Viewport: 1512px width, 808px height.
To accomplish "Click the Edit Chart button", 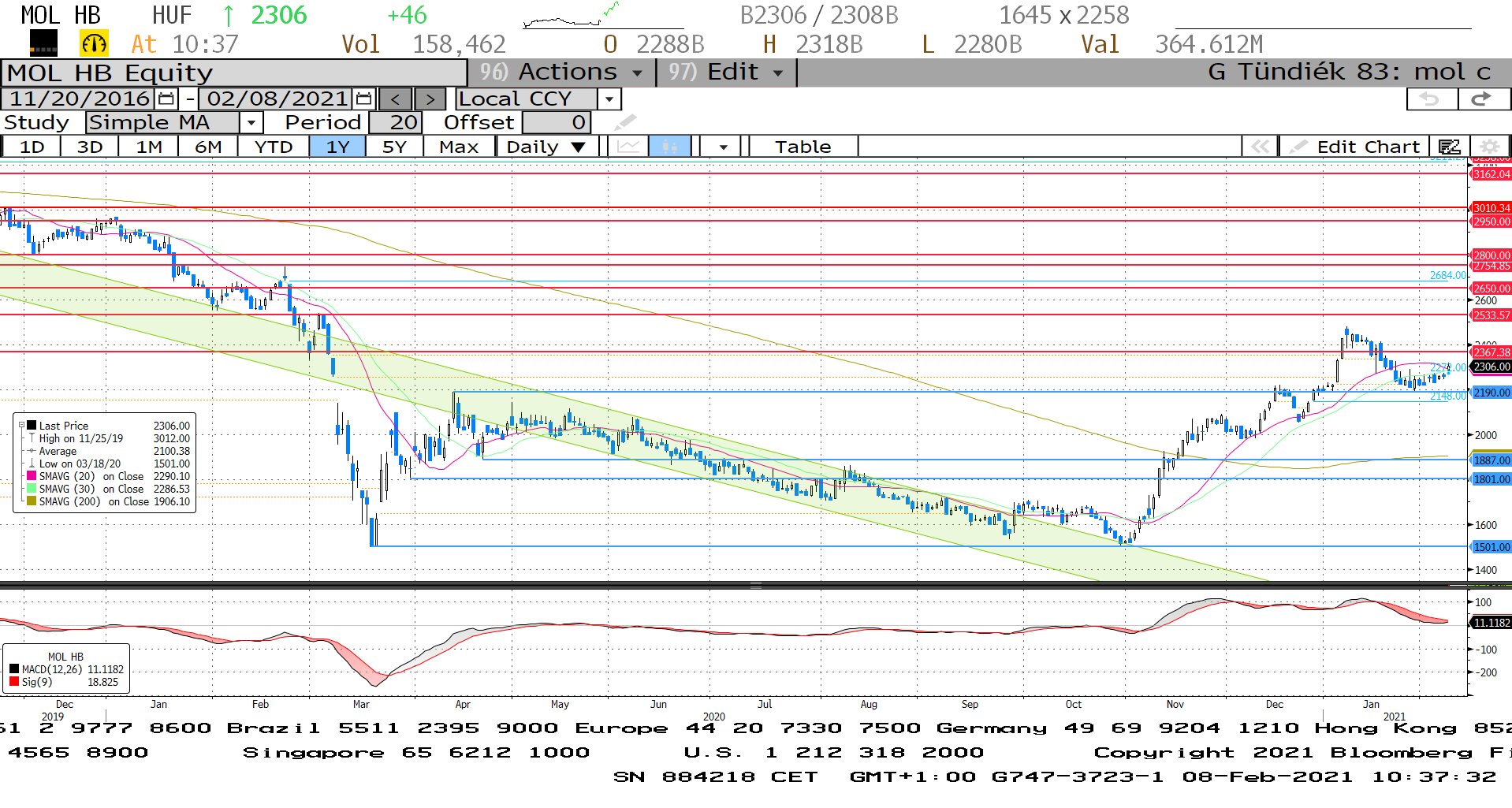I will [1354, 147].
